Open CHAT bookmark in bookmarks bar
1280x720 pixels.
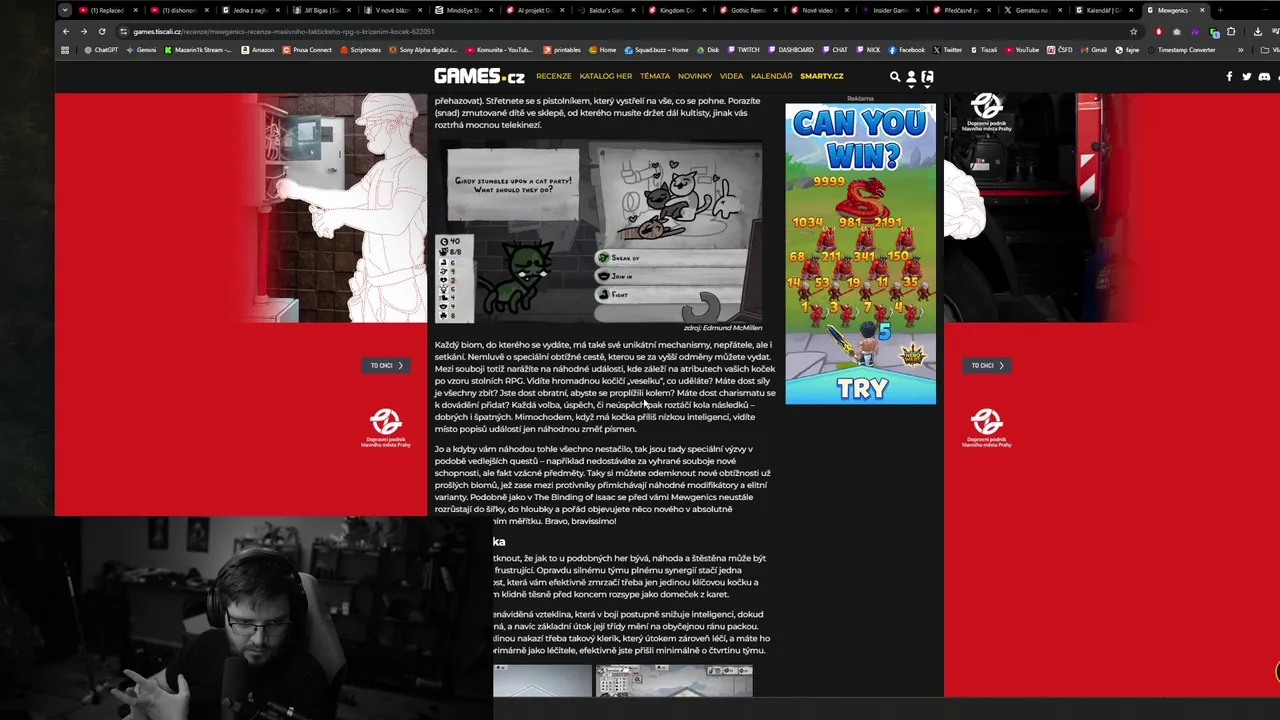[x=835, y=49]
